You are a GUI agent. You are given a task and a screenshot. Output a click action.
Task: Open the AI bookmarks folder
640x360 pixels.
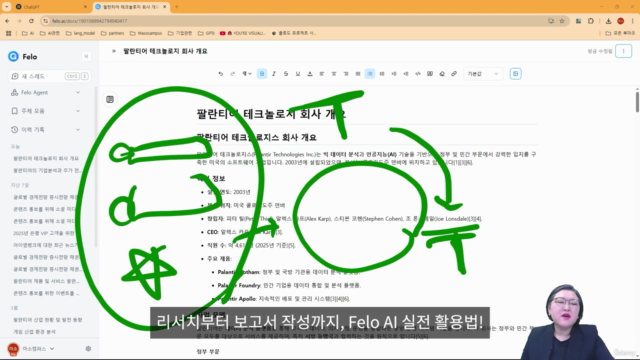coord(28,33)
